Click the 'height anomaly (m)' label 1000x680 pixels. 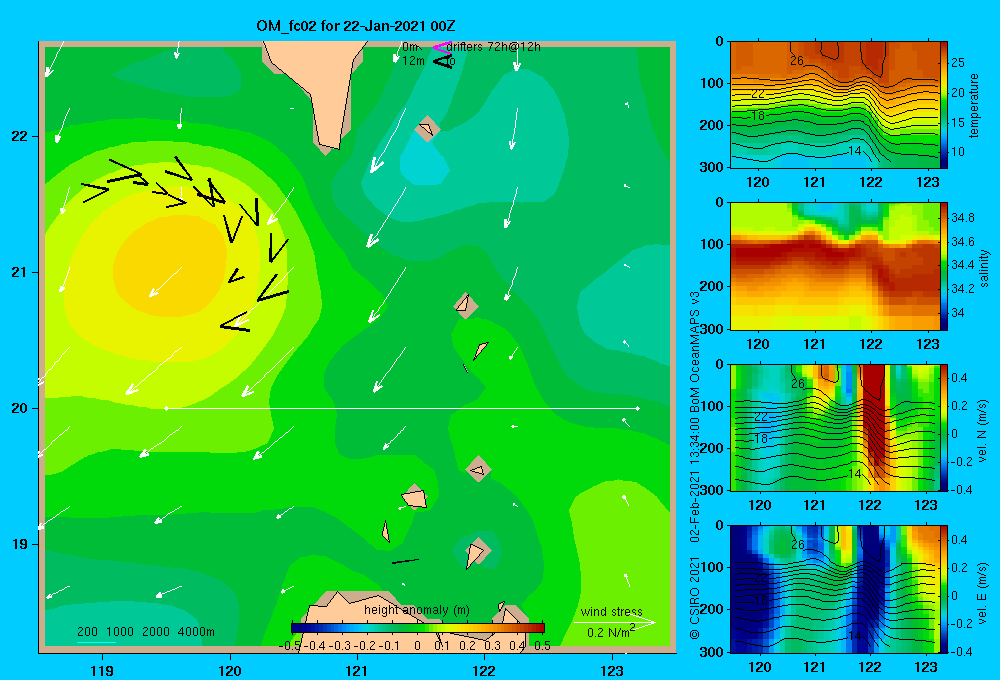(x=417, y=610)
